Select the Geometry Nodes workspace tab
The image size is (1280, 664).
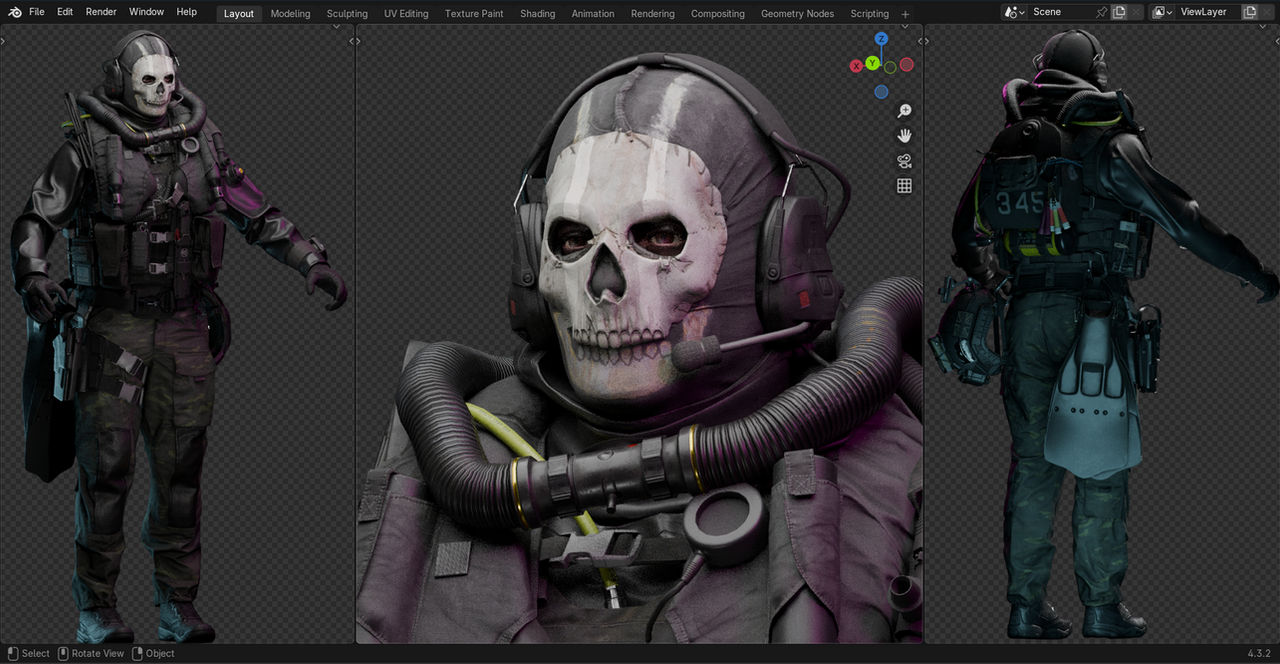pos(797,13)
